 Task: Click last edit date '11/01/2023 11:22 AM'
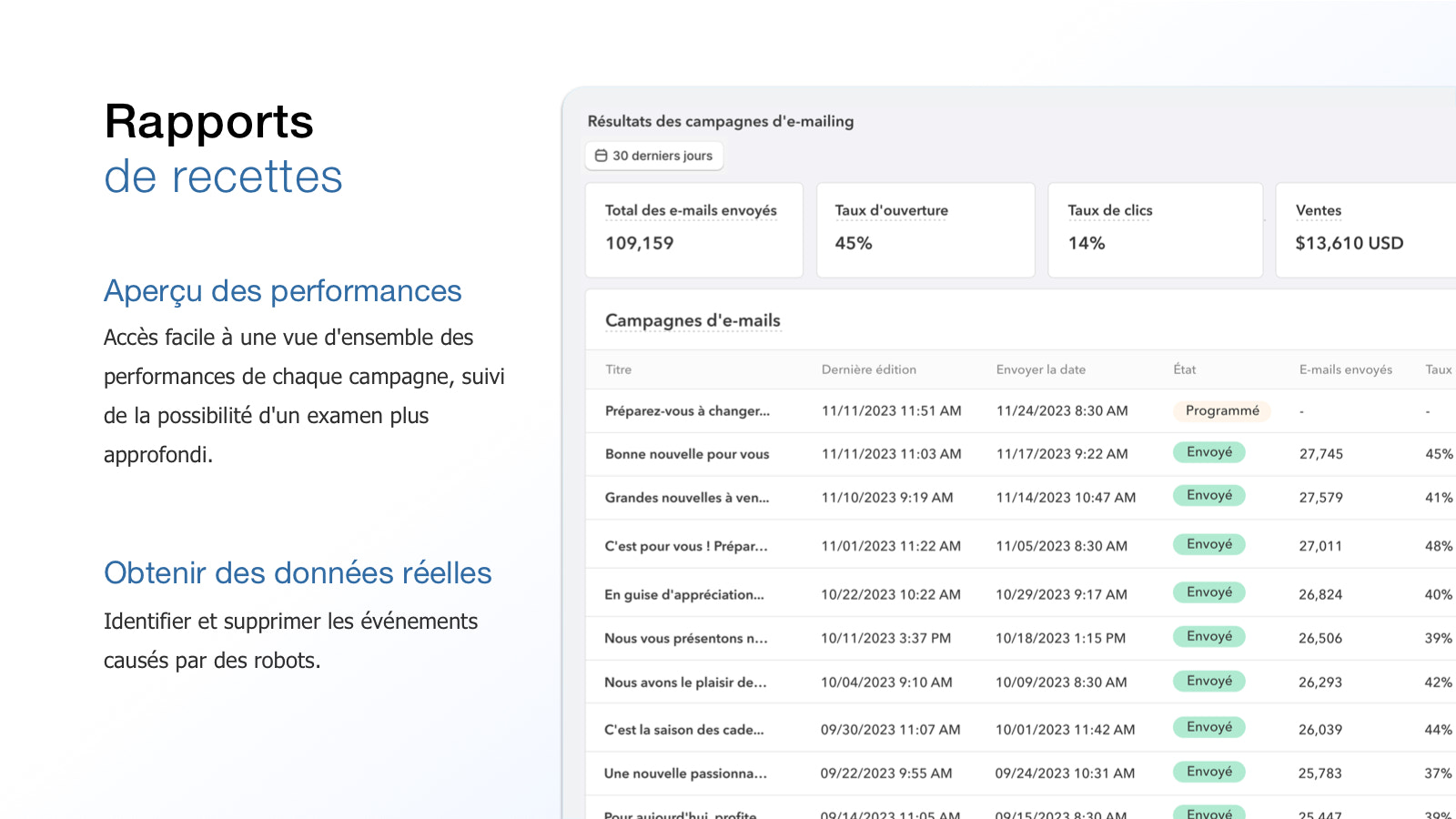pos(891,546)
